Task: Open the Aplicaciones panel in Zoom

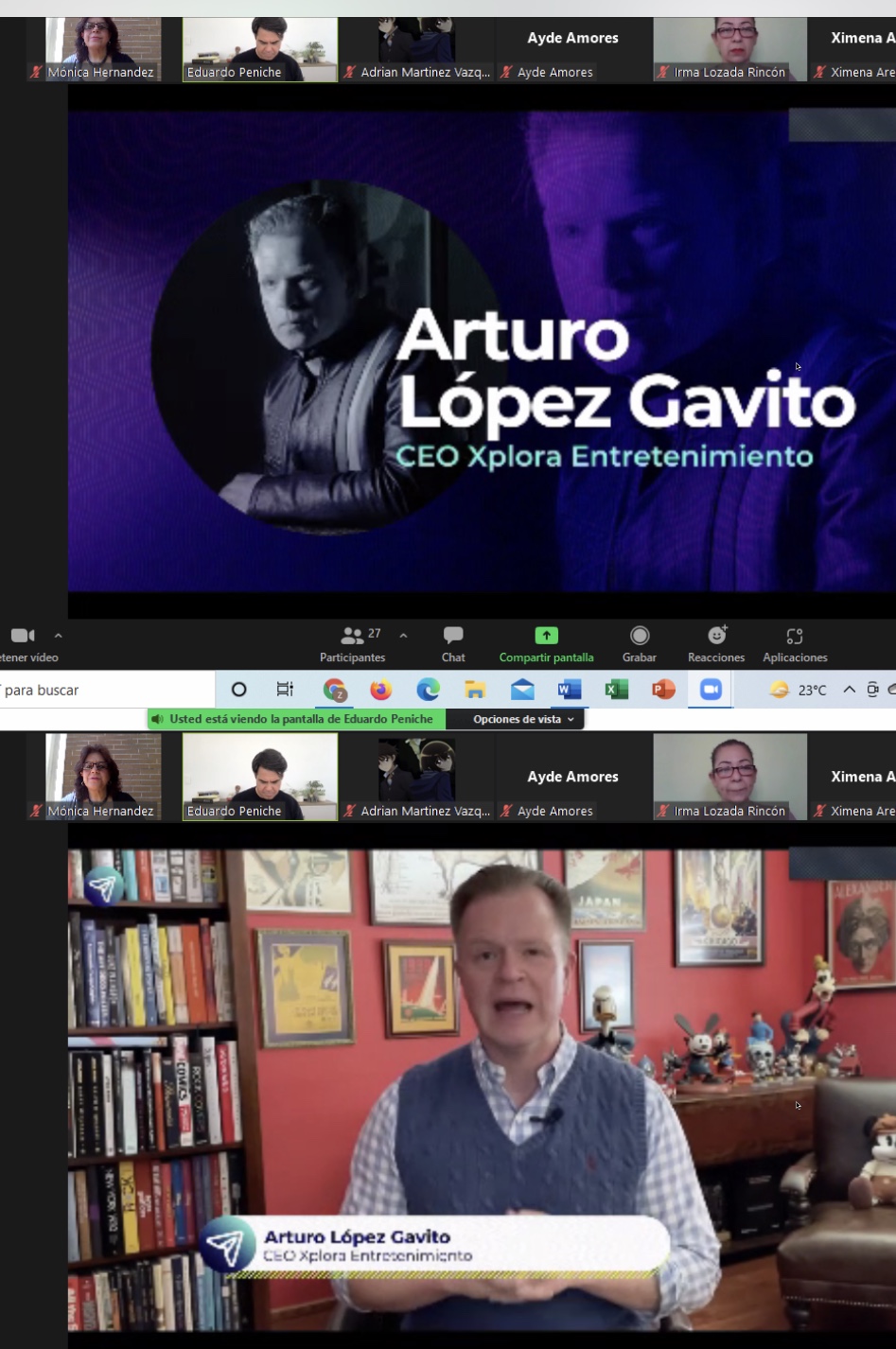Action: [795, 644]
